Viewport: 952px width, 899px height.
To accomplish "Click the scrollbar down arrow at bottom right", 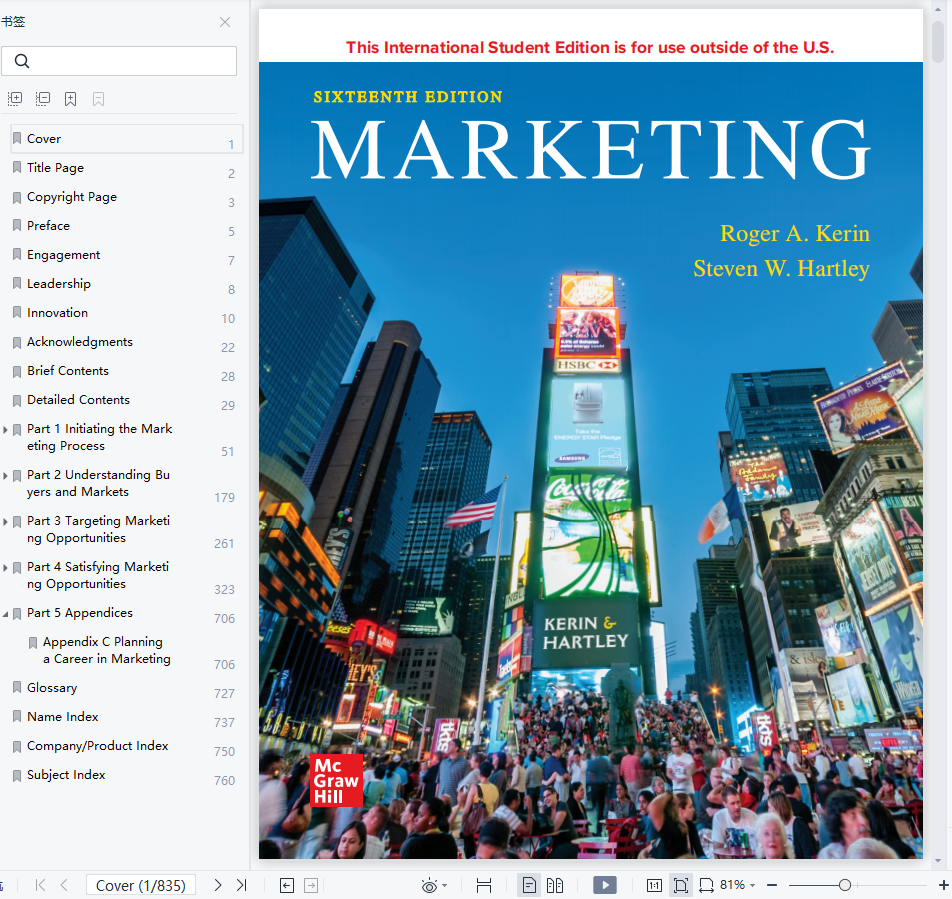I will pyautogui.click(x=938, y=861).
